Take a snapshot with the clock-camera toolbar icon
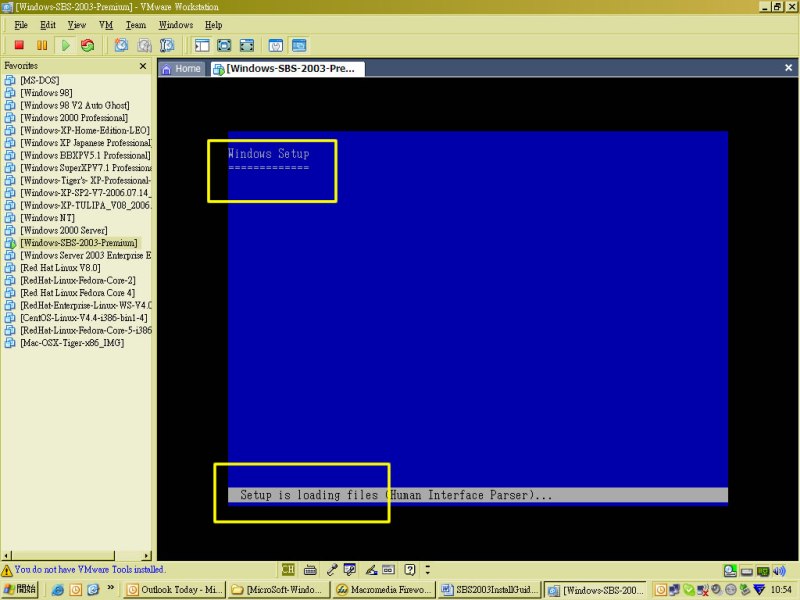Screen dimensions: 800x600 pyautogui.click(x=121, y=45)
